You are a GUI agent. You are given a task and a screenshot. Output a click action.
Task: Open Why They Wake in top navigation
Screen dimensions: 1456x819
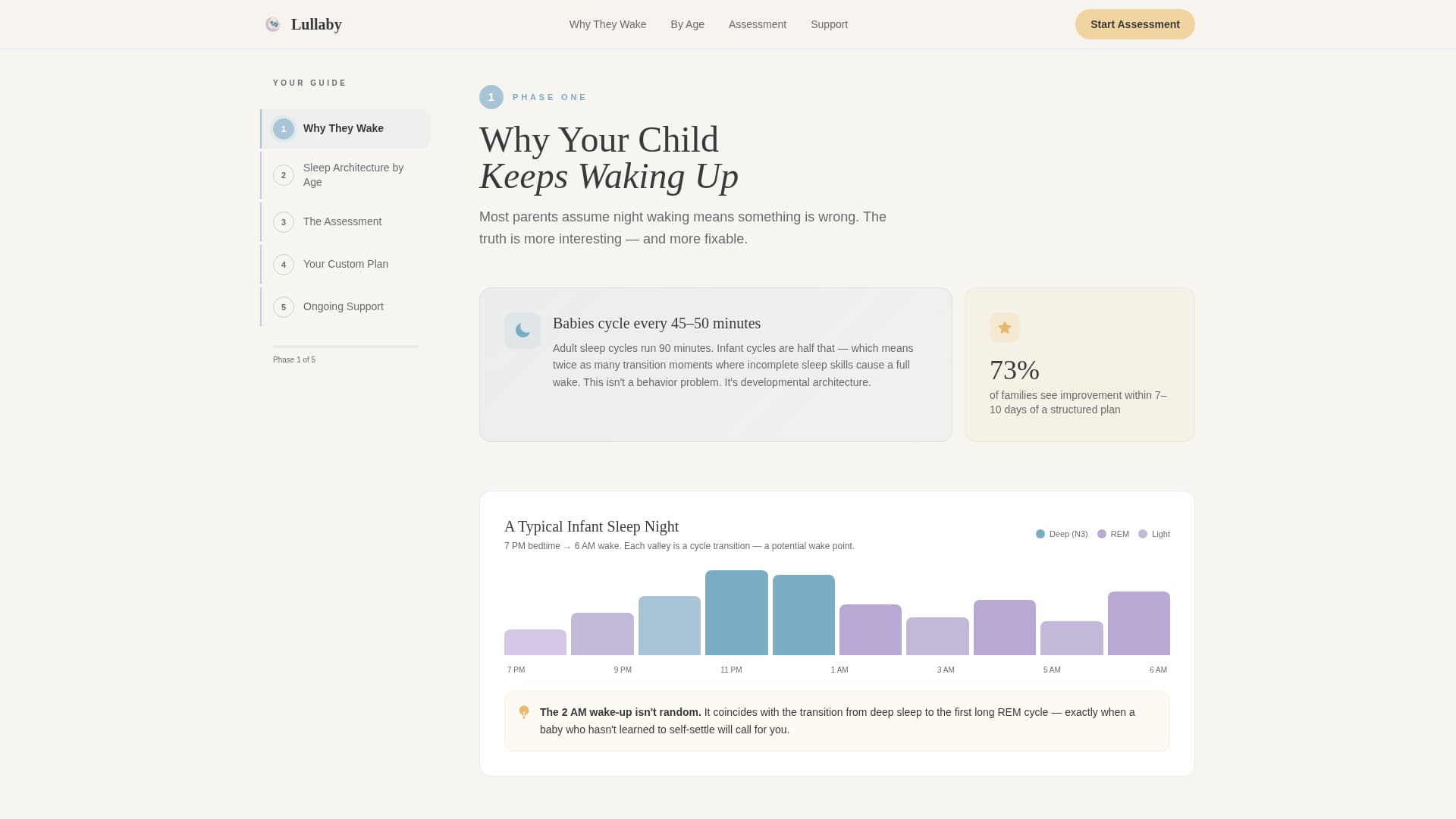607,24
